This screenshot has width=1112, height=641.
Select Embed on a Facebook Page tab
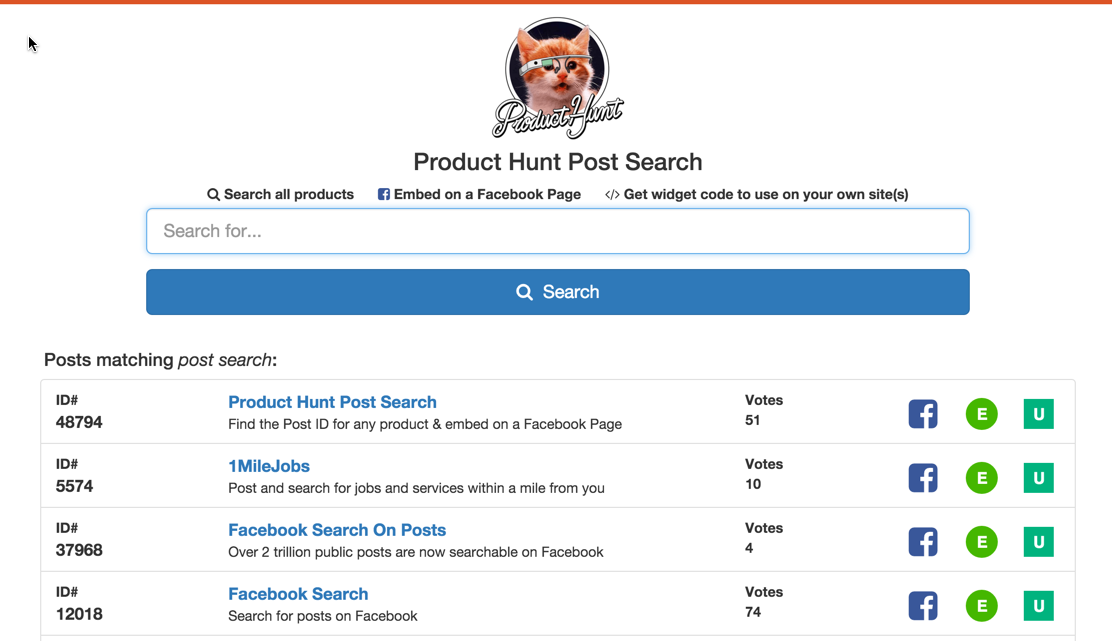479,195
